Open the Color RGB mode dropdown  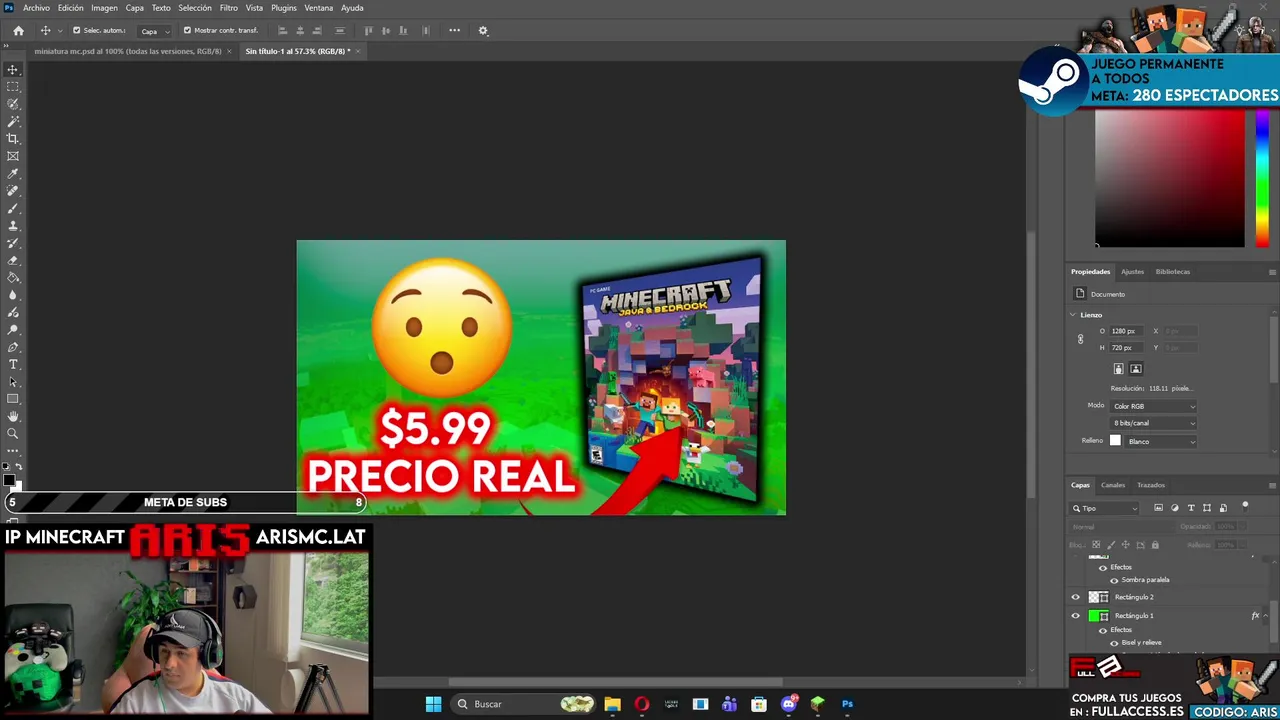[1154, 406]
